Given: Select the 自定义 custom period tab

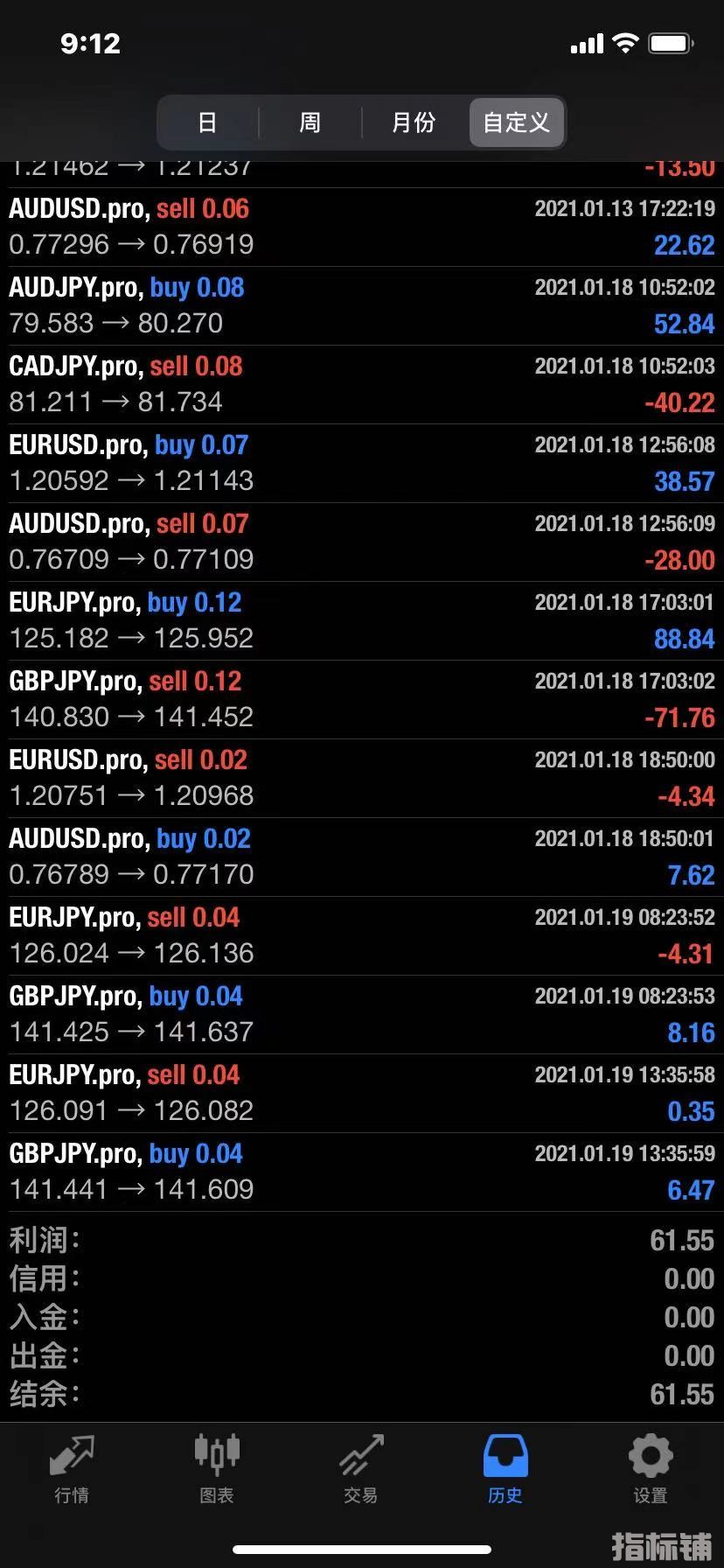Looking at the screenshot, I should click(517, 122).
